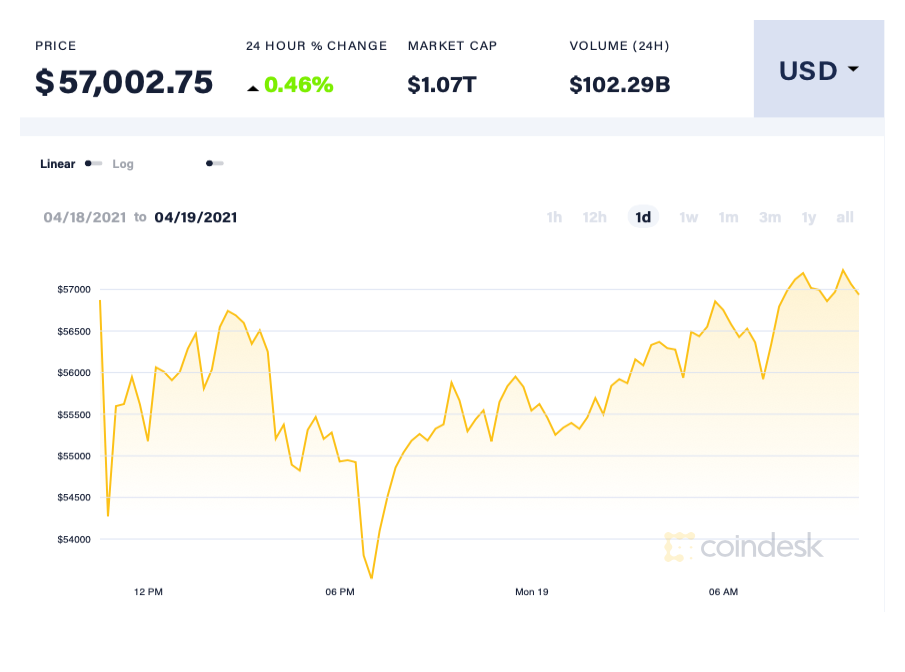Select the 1d time range
The image size is (905, 672).
click(643, 217)
